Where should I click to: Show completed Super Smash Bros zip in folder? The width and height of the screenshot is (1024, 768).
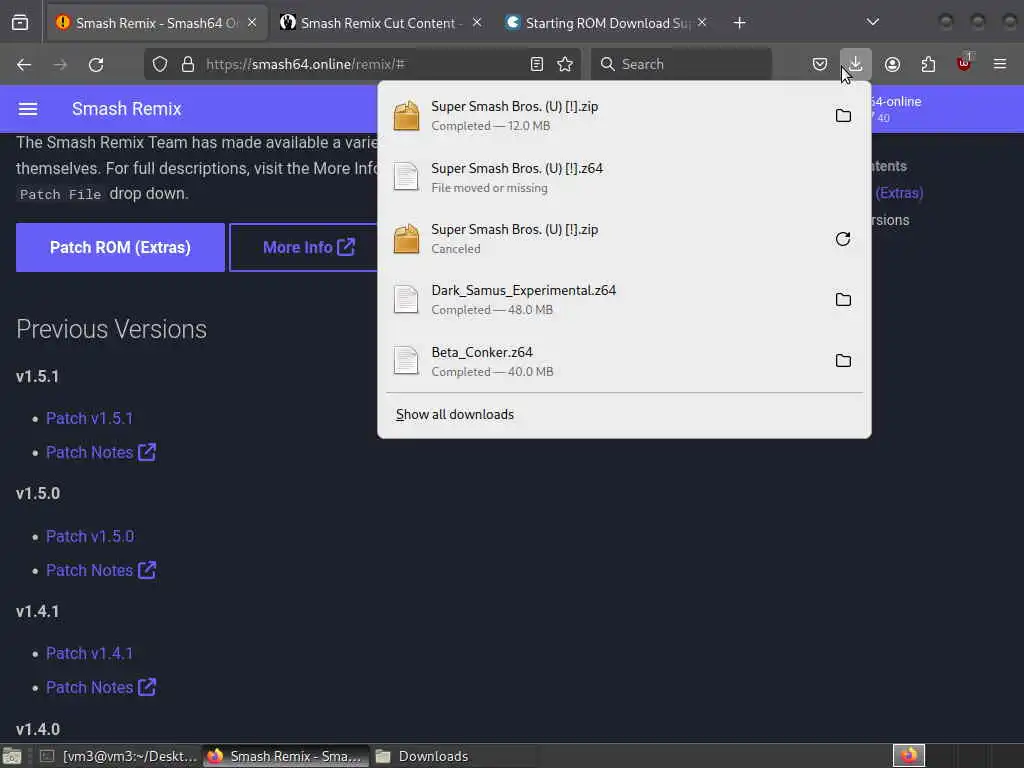tap(843, 116)
